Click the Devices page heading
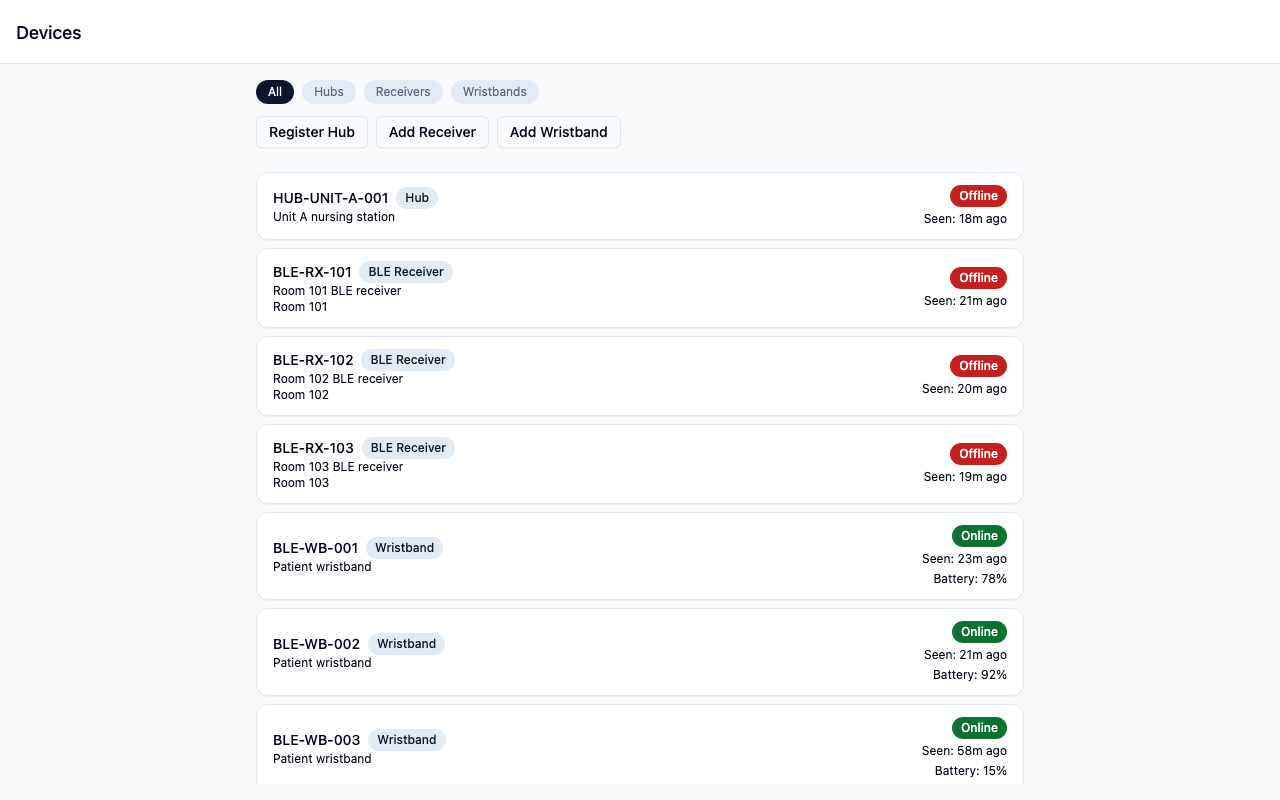The image size is (1280, 800). [49, 33]
